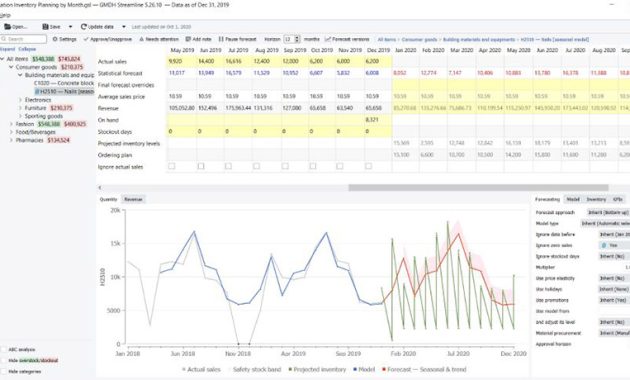Tick Ignore actual sales for Aug 2019
Viewport: 630px width, 380px height.
256,166
